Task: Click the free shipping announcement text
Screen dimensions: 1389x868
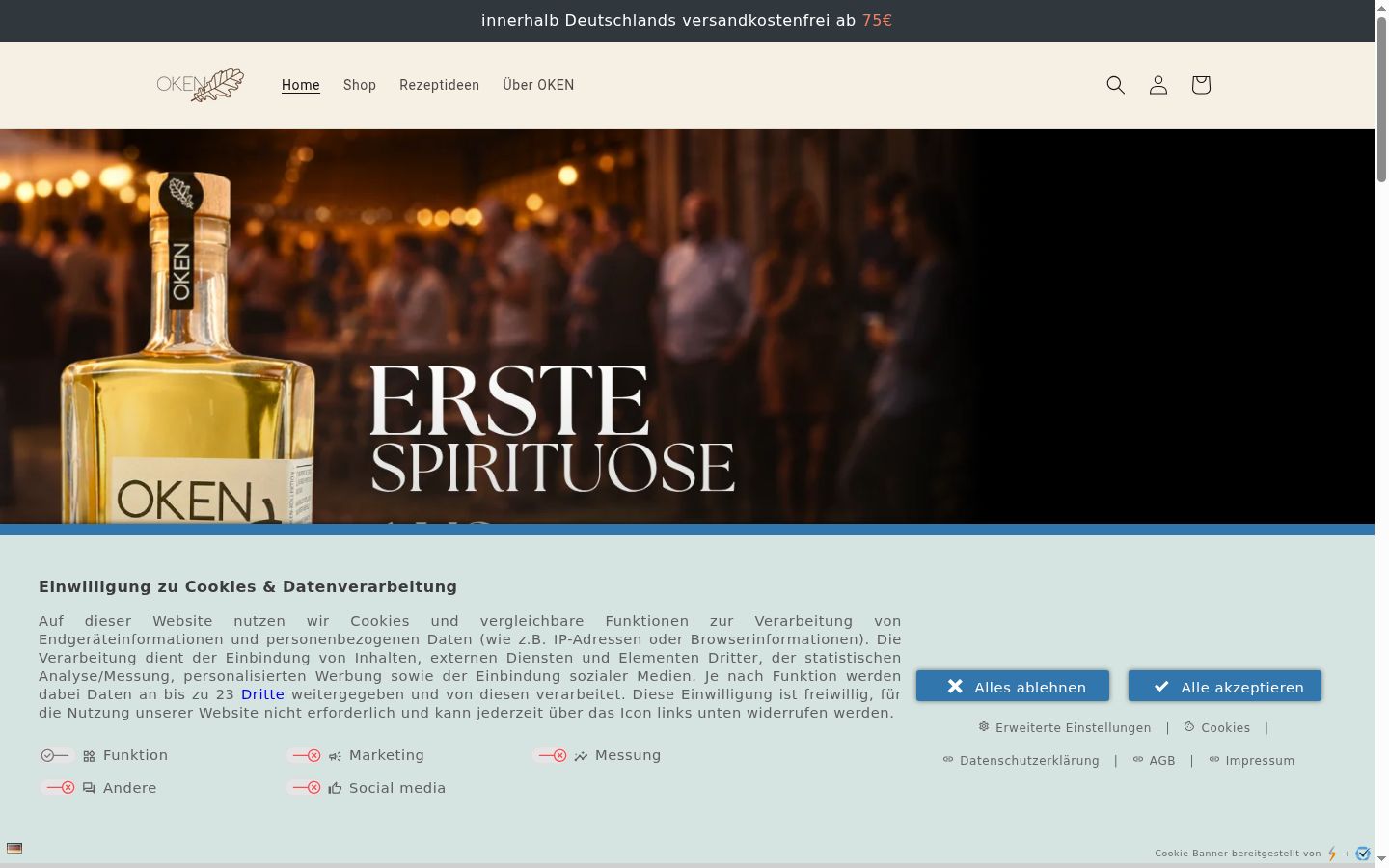Action: pos(687,20)
